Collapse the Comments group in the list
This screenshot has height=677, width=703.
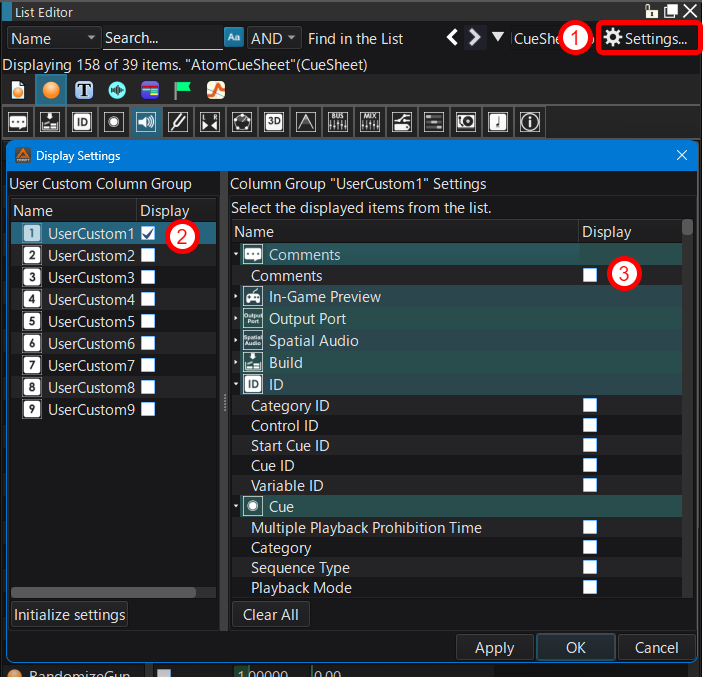pyautogui.click(x=236, y=254)
